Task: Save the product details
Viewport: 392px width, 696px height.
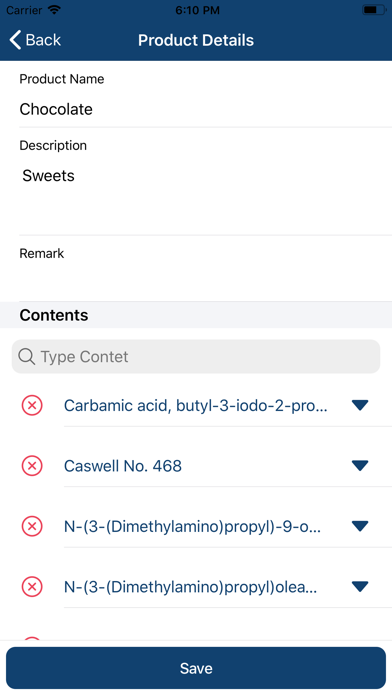Action: (x=196, y=668)
